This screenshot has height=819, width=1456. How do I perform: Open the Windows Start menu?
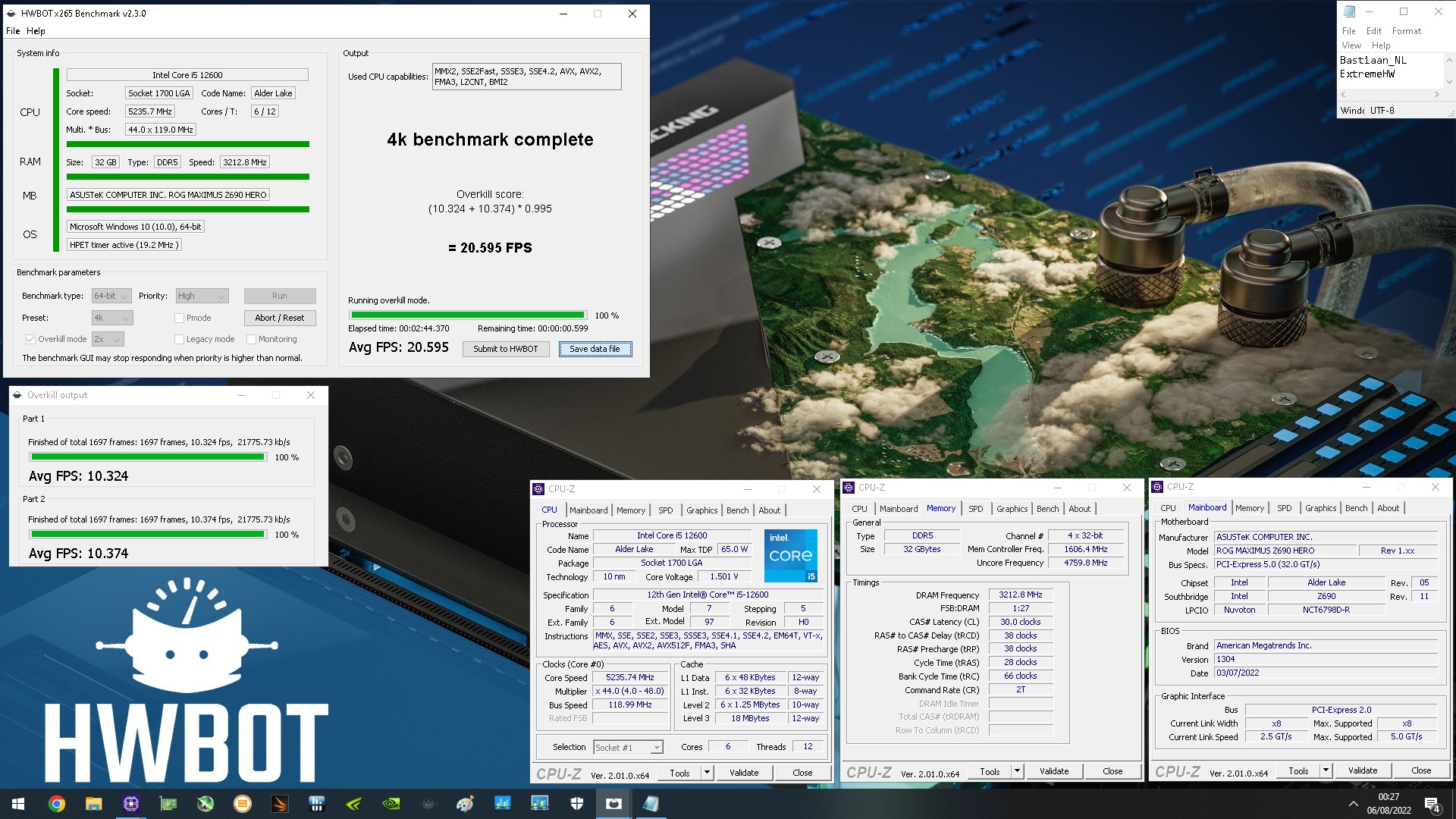(x=18, y=804)
